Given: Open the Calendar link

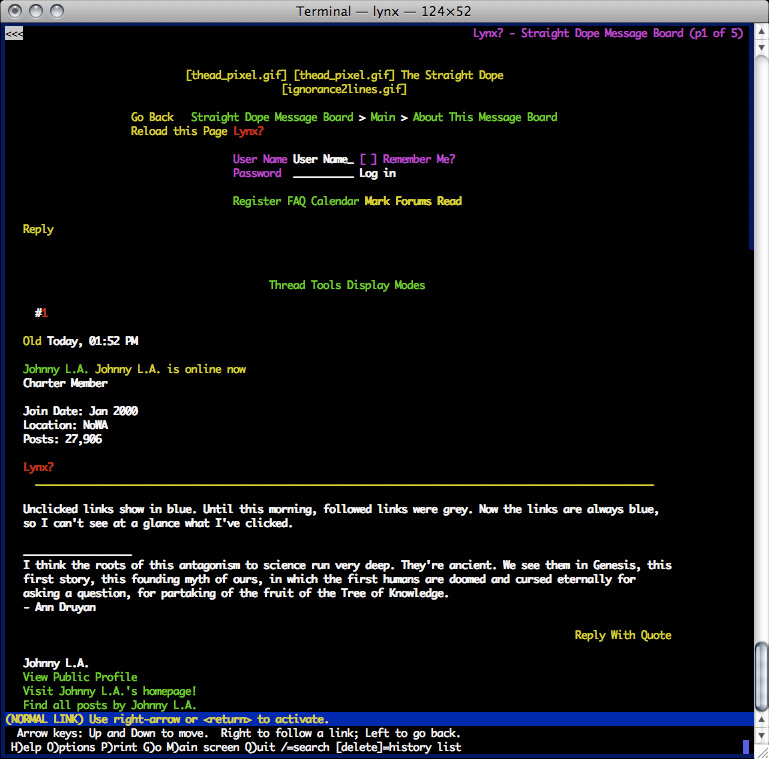Looking at the screenshot, I should point(335,202).
